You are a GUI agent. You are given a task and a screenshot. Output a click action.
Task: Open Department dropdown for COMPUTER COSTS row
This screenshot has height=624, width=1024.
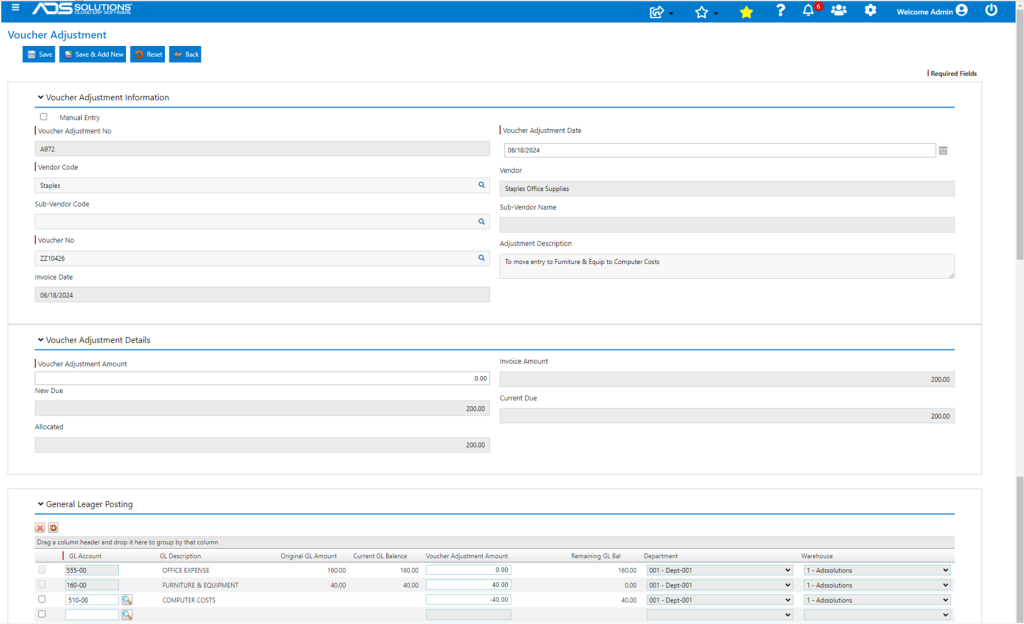click(x=720, y=600)
